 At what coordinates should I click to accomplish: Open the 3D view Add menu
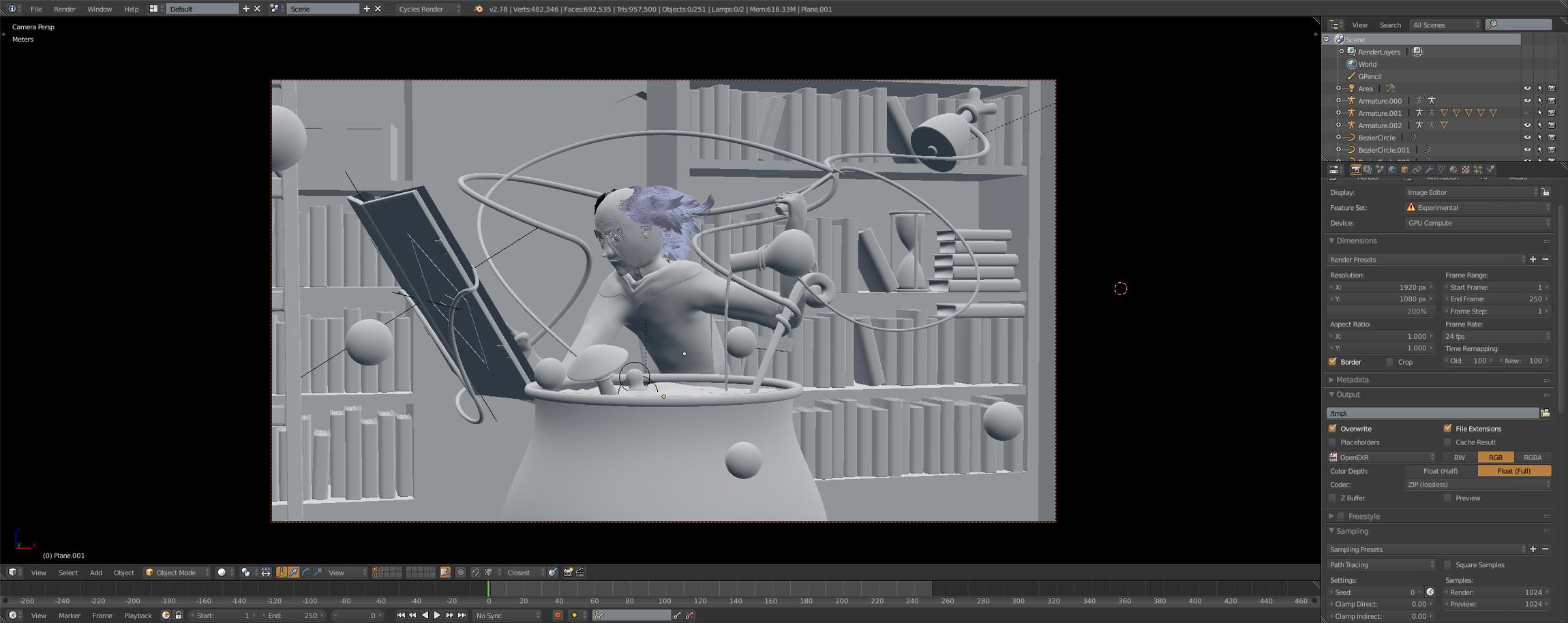[96, 573]
